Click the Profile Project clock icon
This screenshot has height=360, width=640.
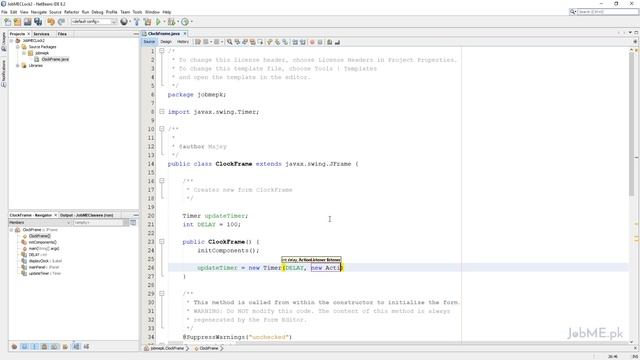pos(185,22)
